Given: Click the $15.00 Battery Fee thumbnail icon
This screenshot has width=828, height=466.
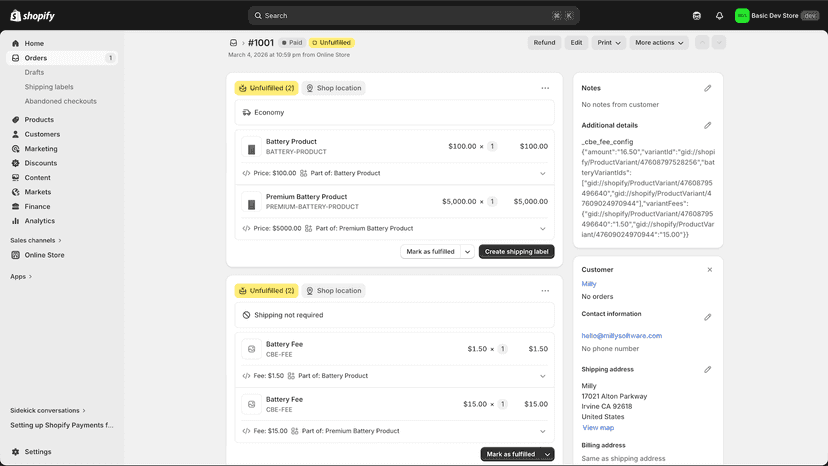Looking at the screenshot, I should tap(251, 404).
